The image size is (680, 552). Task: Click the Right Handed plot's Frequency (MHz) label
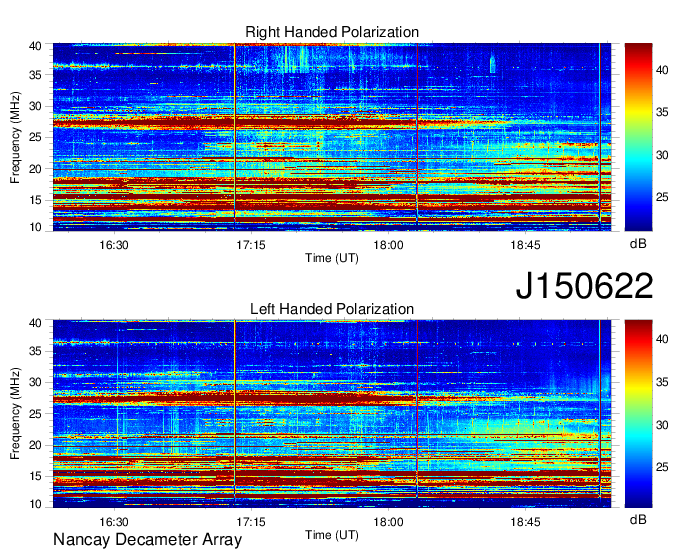point(15,137)
